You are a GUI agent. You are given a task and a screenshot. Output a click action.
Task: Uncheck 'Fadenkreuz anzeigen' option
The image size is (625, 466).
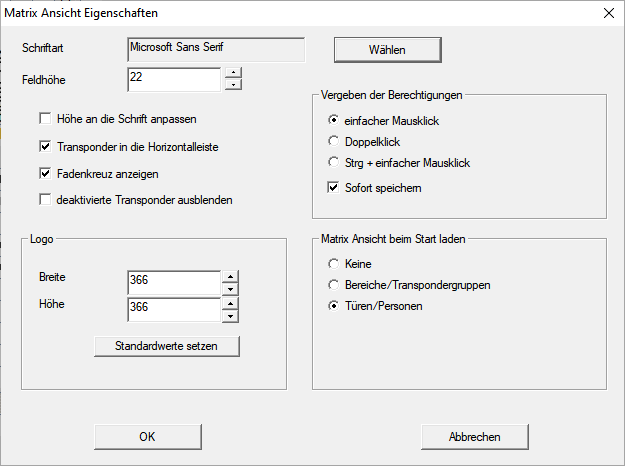pyautogui.click(x=45, y=173)
